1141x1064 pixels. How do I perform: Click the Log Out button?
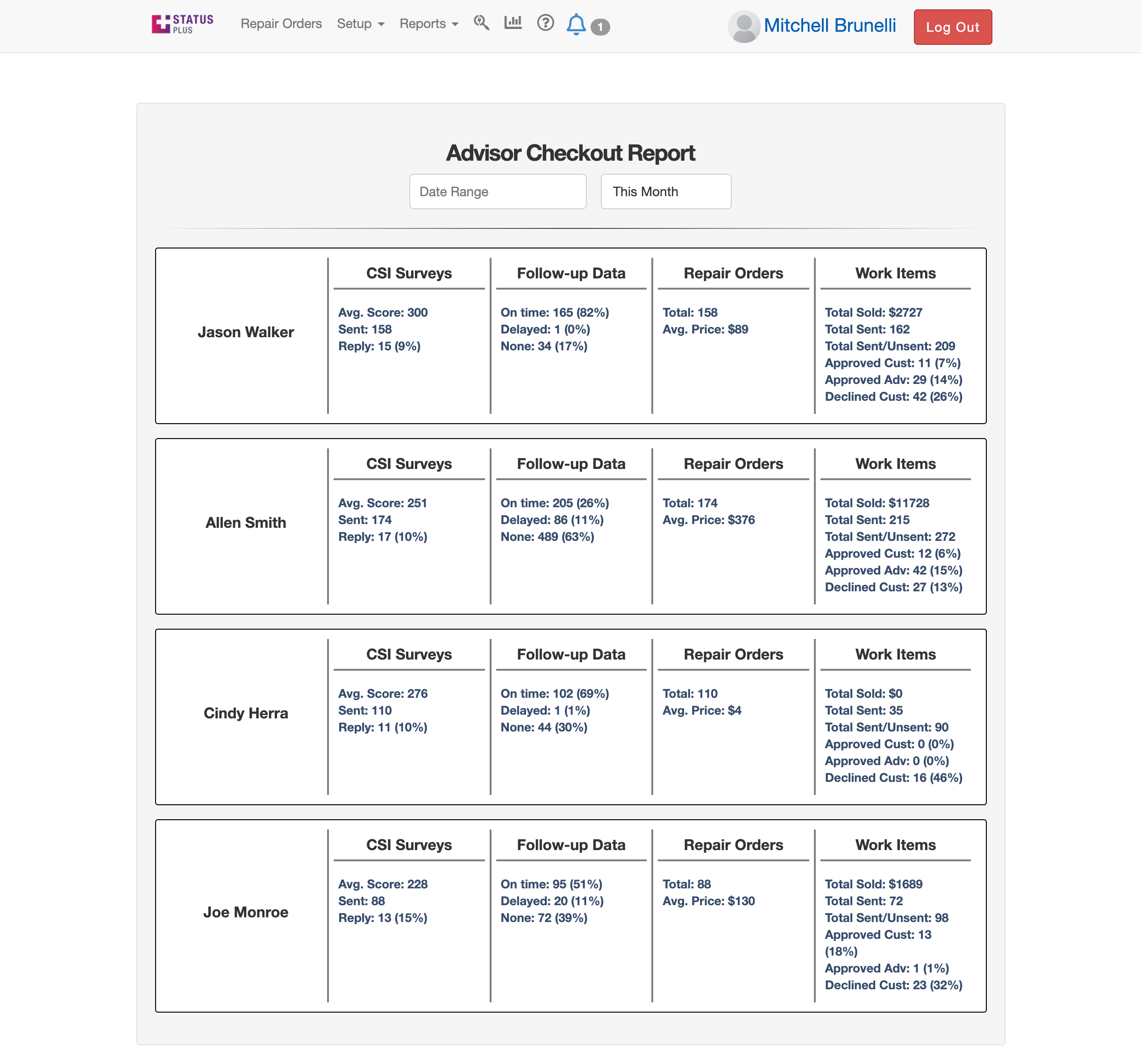point(952,27)
